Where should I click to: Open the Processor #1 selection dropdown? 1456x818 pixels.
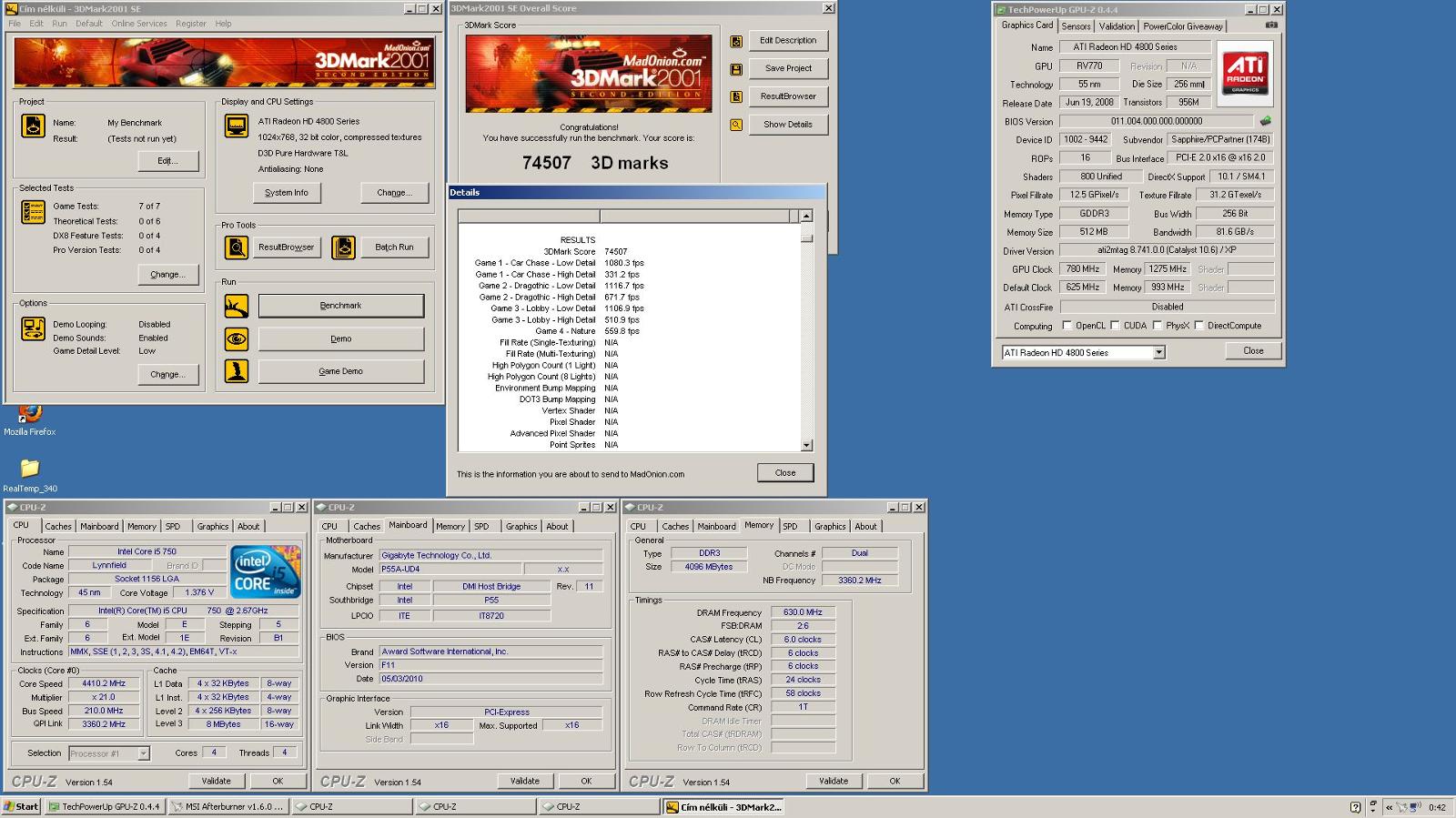[x=143, y=753]
